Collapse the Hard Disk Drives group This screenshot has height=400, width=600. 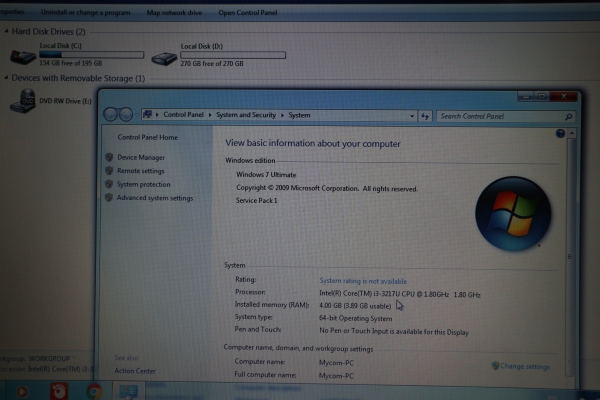click(x=6, y=31)
